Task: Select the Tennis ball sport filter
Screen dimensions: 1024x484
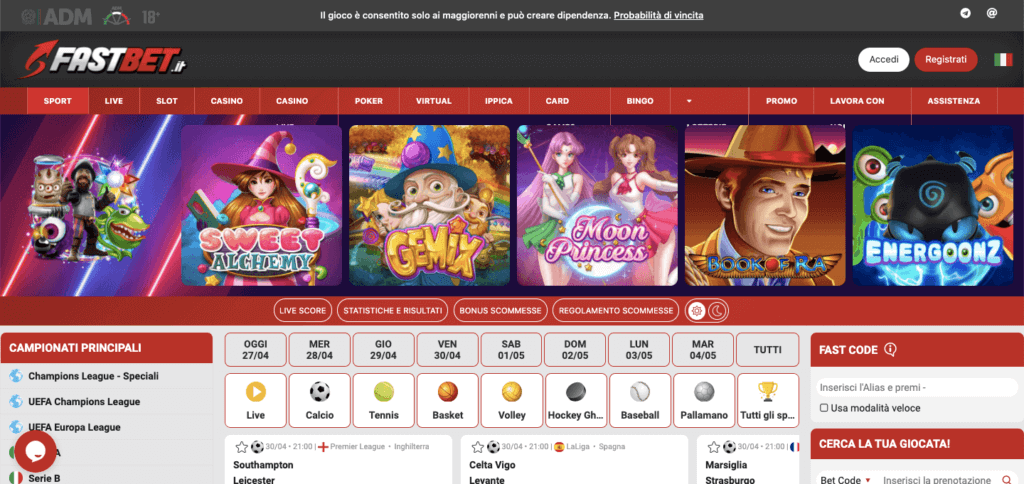Action: 383,400
